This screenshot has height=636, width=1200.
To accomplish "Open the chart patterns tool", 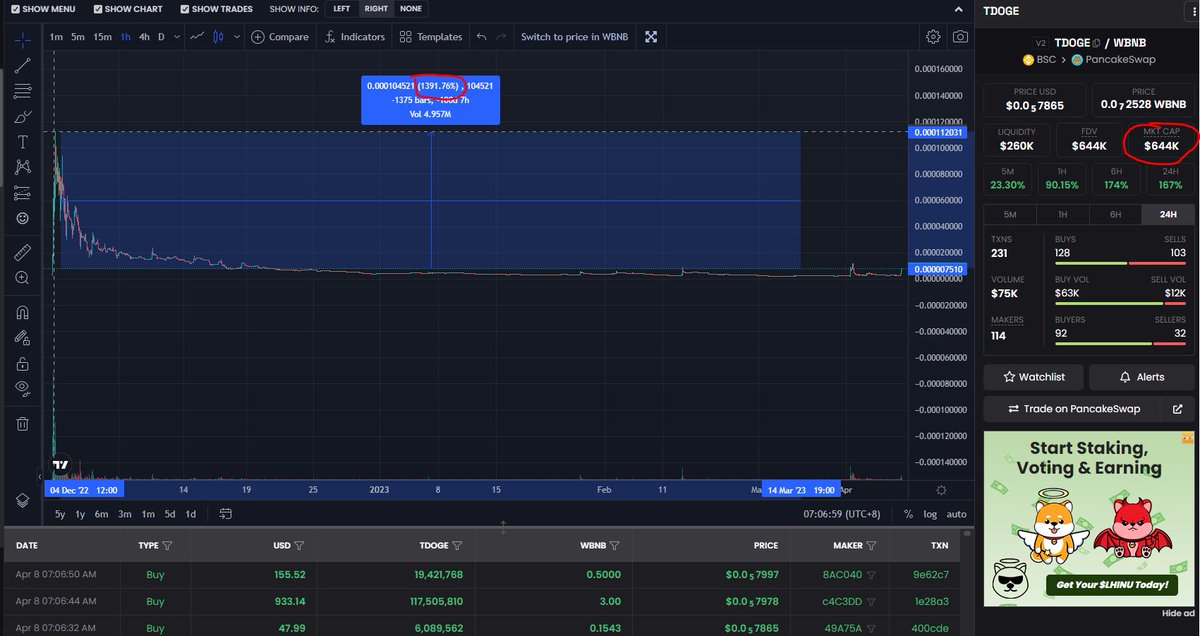I will [22, 167].
